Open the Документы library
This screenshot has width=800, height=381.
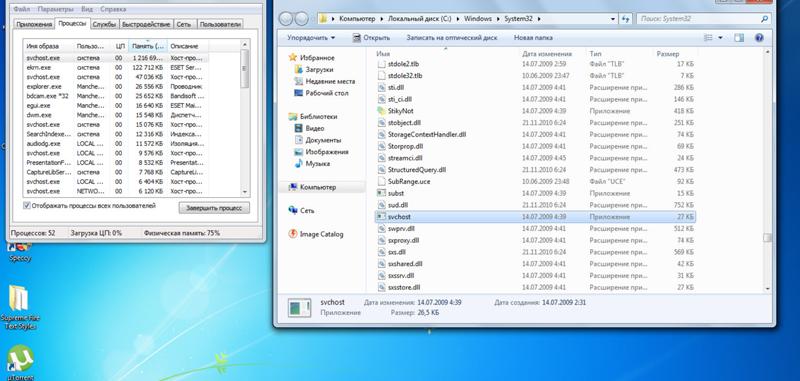click(x=318, y=140)
